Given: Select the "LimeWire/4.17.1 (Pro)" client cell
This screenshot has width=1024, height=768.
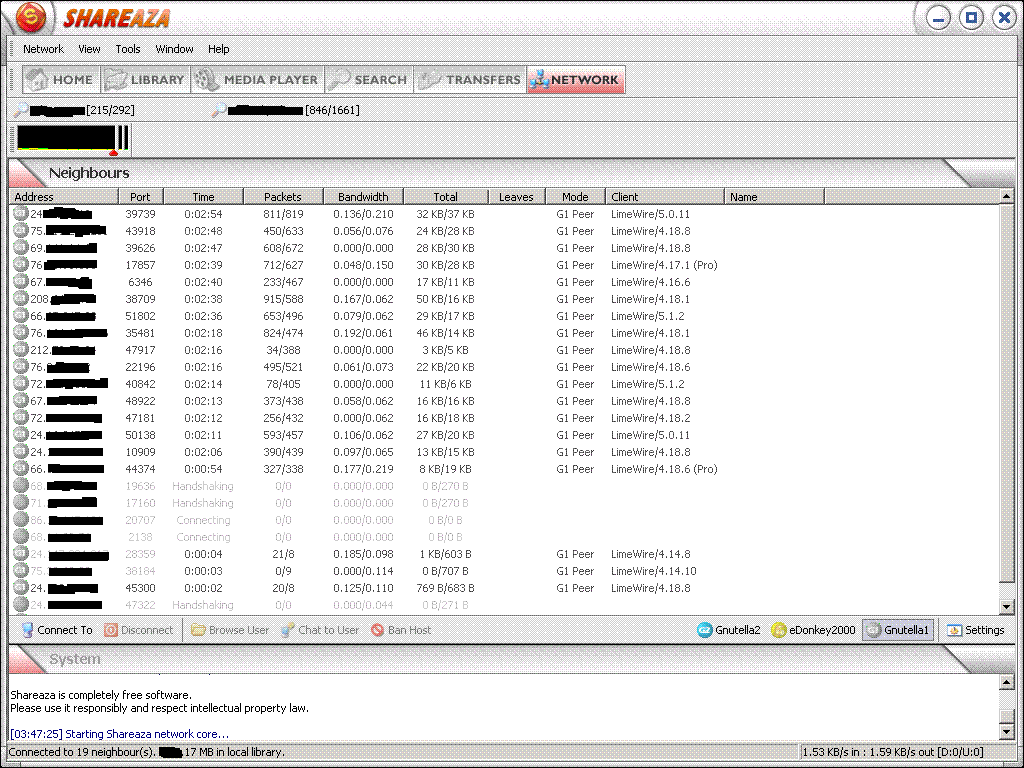Looking at the screenshot, I should click(x=664, y=265).
